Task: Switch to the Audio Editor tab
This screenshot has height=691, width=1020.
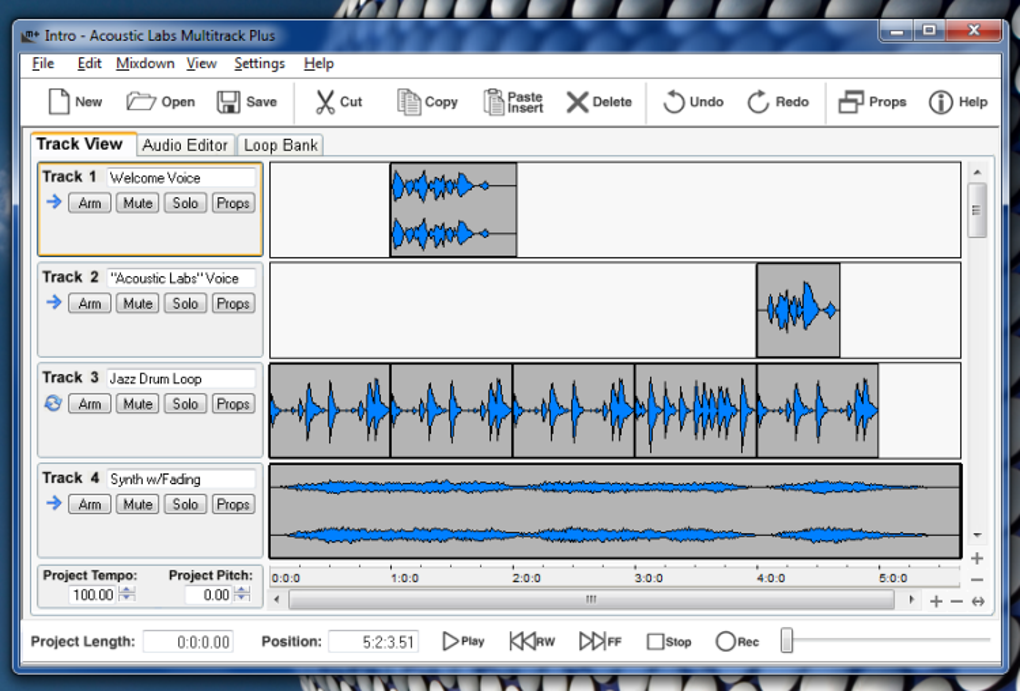Action: tap(185, 145)
